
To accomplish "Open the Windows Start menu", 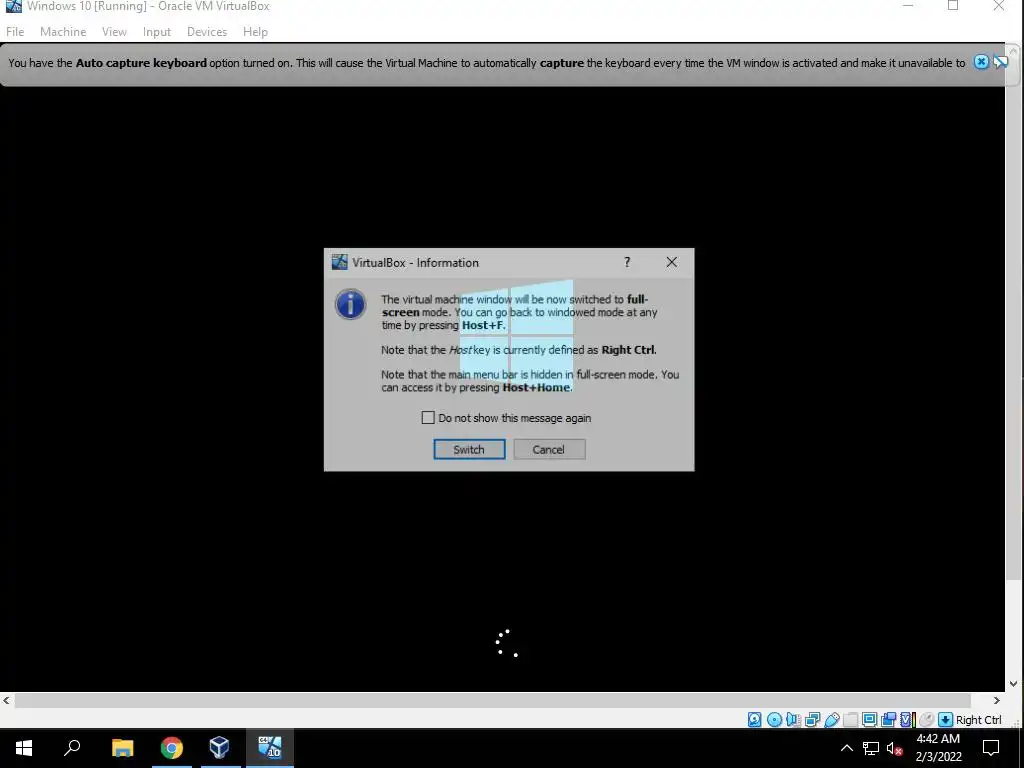I will (24, 748).
